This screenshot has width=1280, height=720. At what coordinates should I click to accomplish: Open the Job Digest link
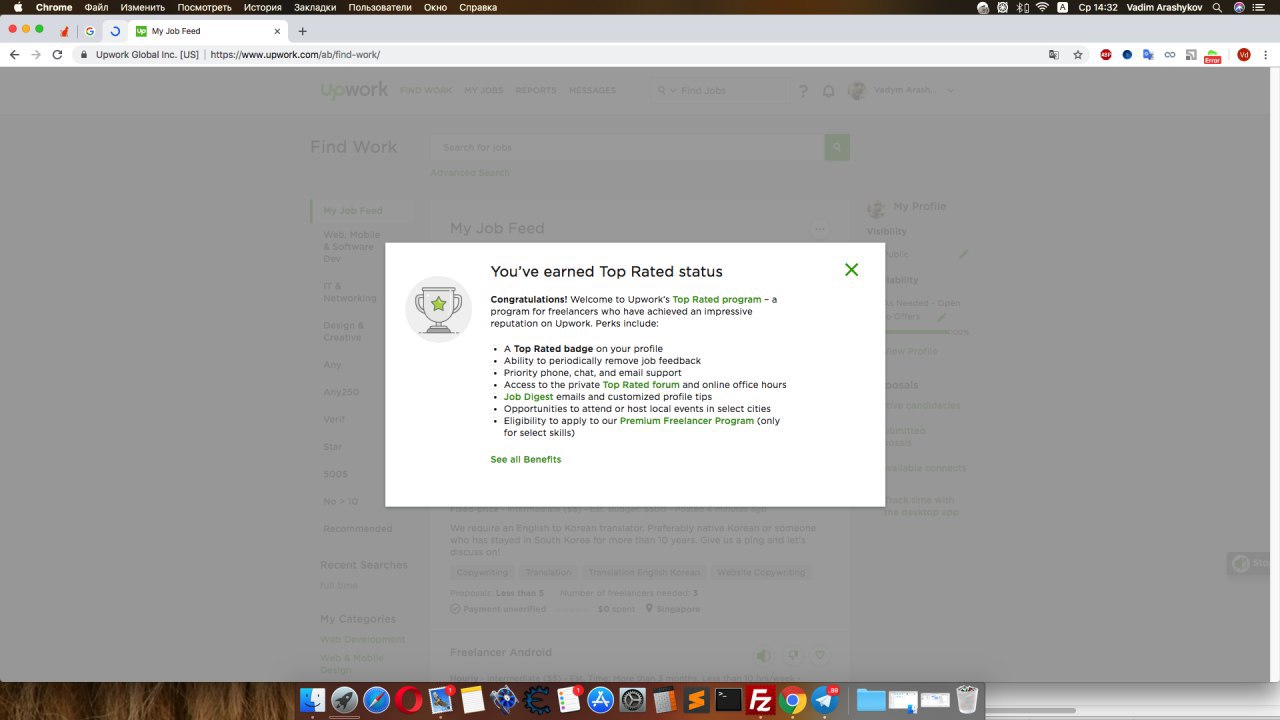pyautogui.click(x=528, y=397)
